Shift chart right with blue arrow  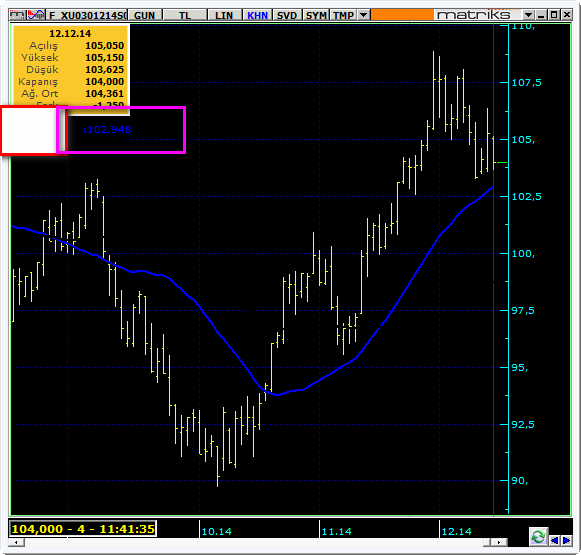click(567, 541)
